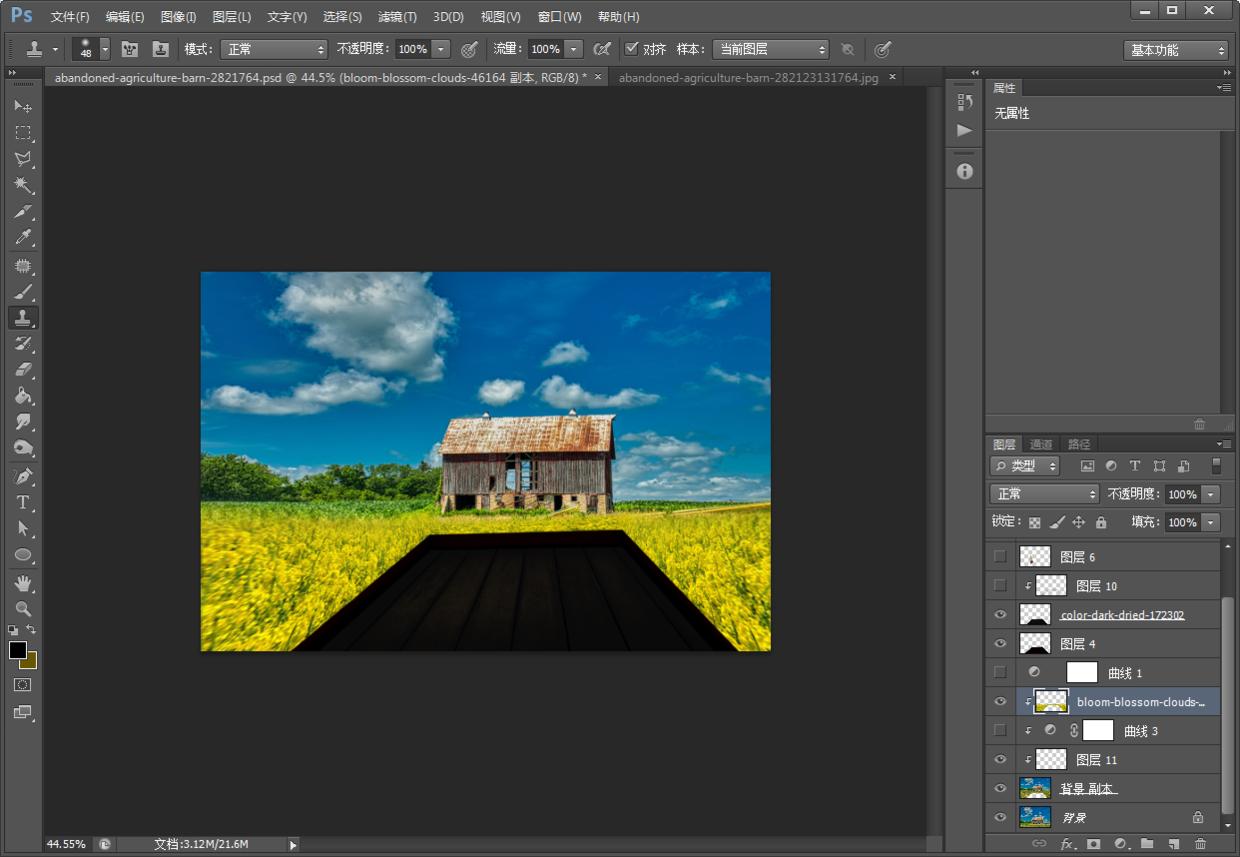The width and height of the screenshot is (1240, 857).
Task: Uncheck the 对齐 checkbox
Action: point(631,49)
